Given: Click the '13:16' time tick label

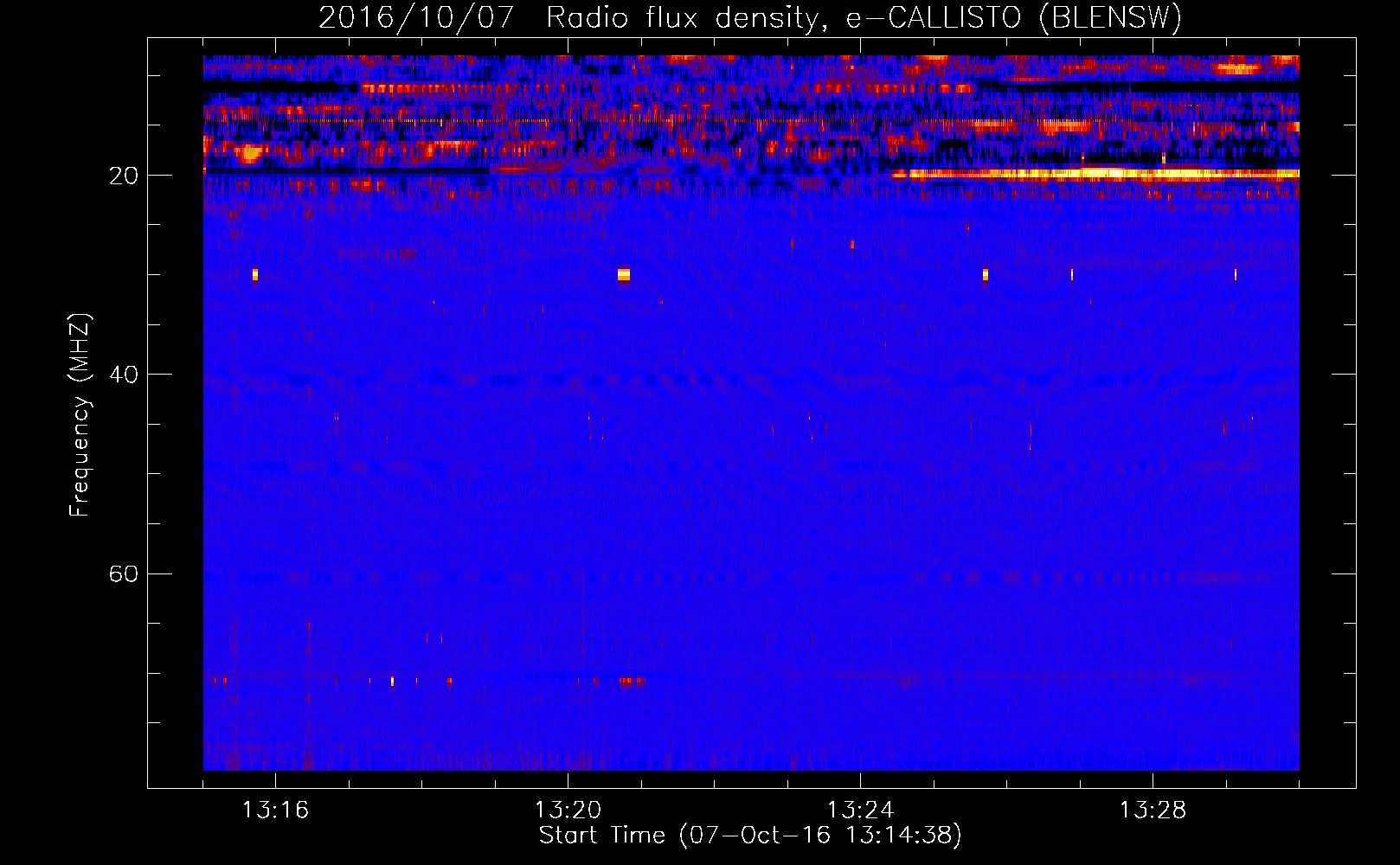Looking at the screenshot, I should (x=275, y=811).
